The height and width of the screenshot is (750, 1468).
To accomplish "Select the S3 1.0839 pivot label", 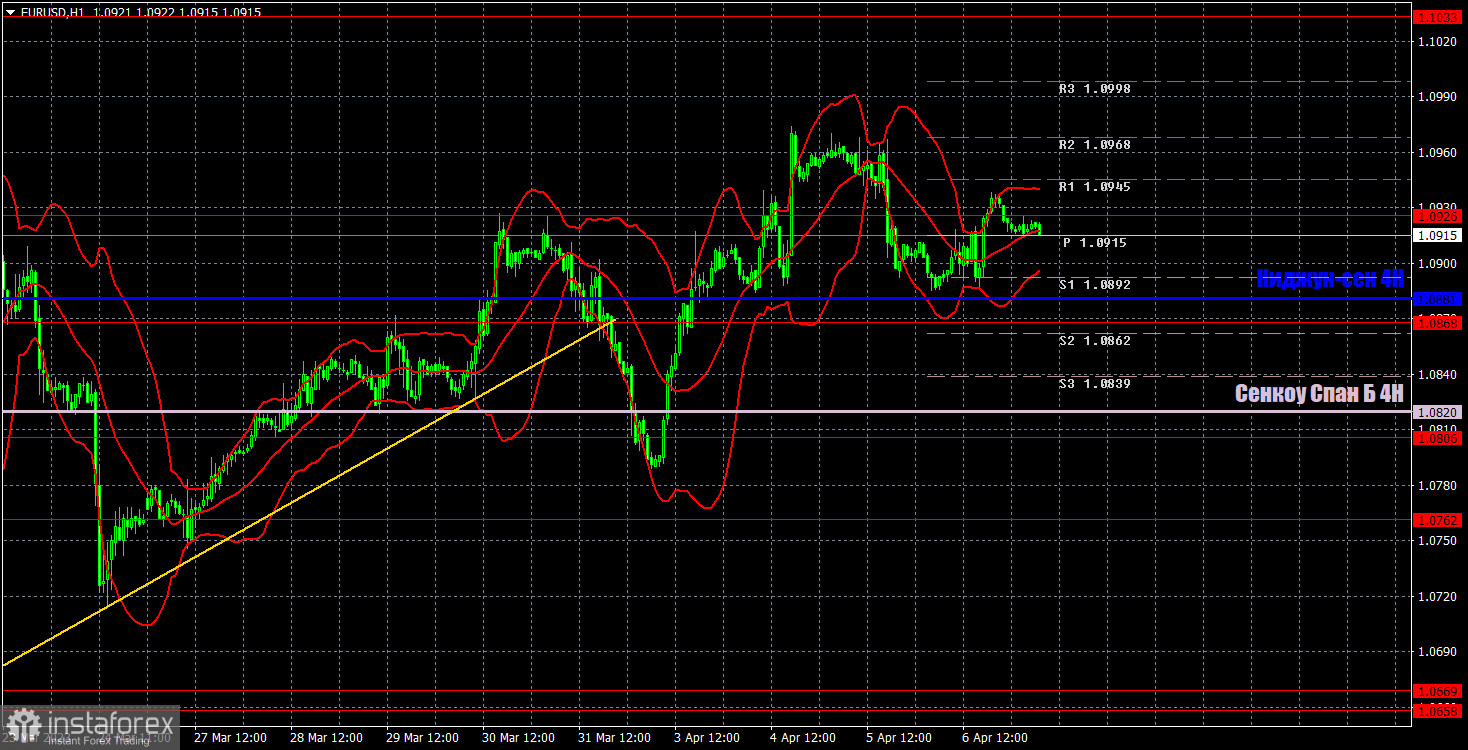I will click(x=1095, y=384).
